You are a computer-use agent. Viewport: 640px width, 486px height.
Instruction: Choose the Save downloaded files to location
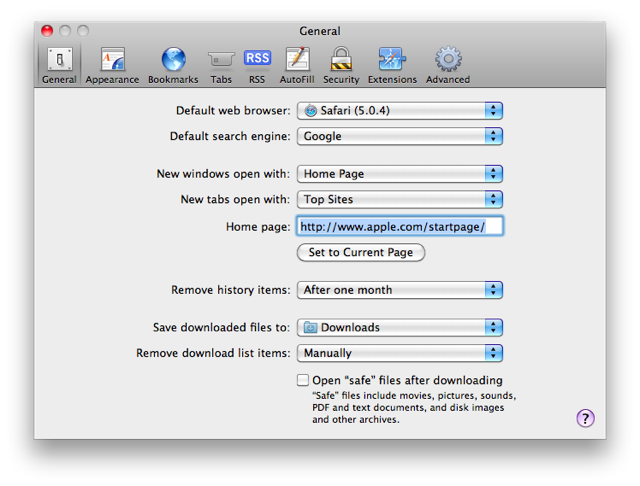click(x=400, y=328)
